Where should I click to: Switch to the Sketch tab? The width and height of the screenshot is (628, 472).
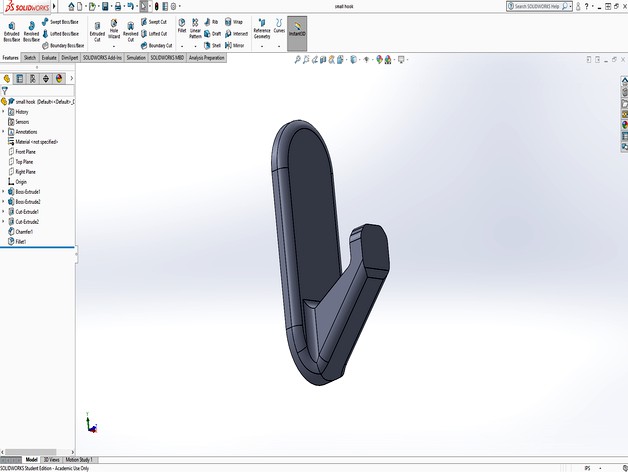(30, 58)
